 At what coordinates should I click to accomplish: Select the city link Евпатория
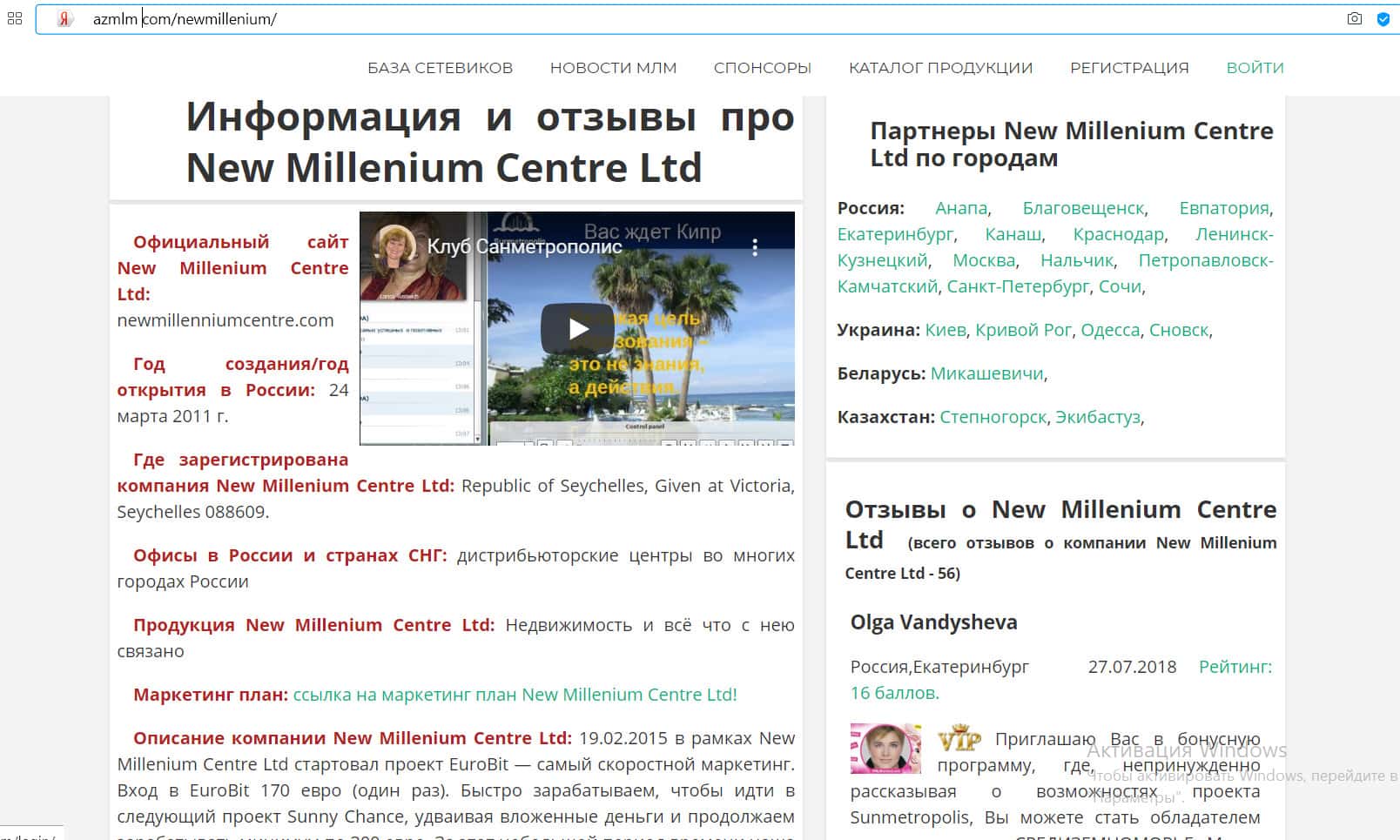click(x=1224, y=208)
